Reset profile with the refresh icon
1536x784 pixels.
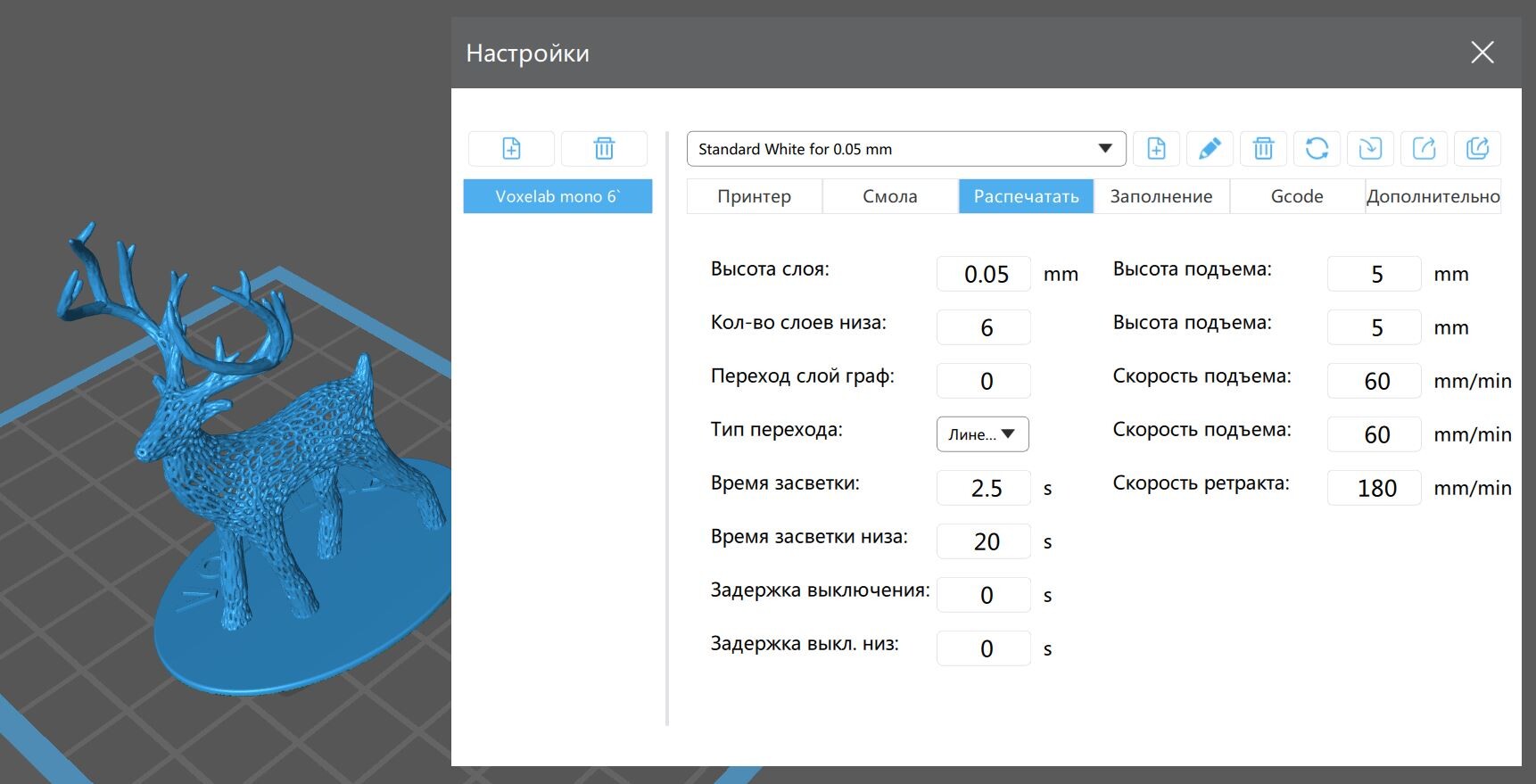[1317, 149]
